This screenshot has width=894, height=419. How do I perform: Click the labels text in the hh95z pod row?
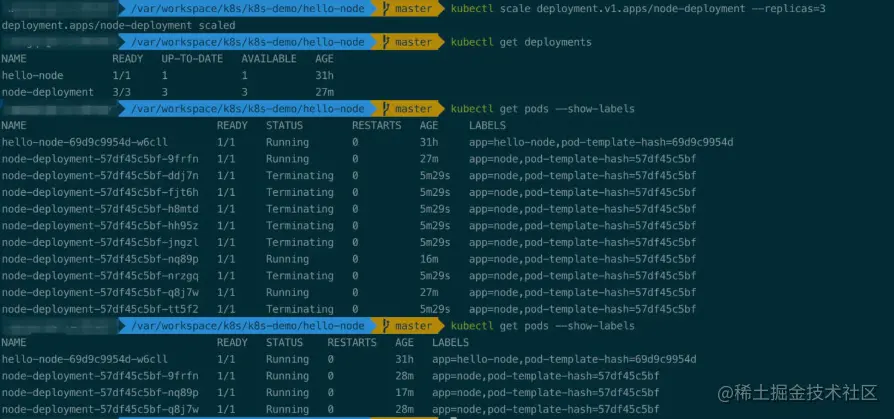(x=582, y=226)
